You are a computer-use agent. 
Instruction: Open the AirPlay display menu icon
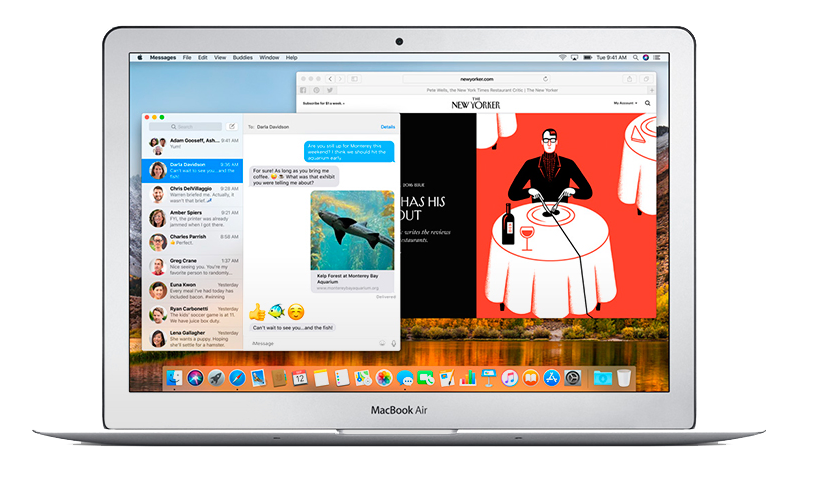(575, 58)
